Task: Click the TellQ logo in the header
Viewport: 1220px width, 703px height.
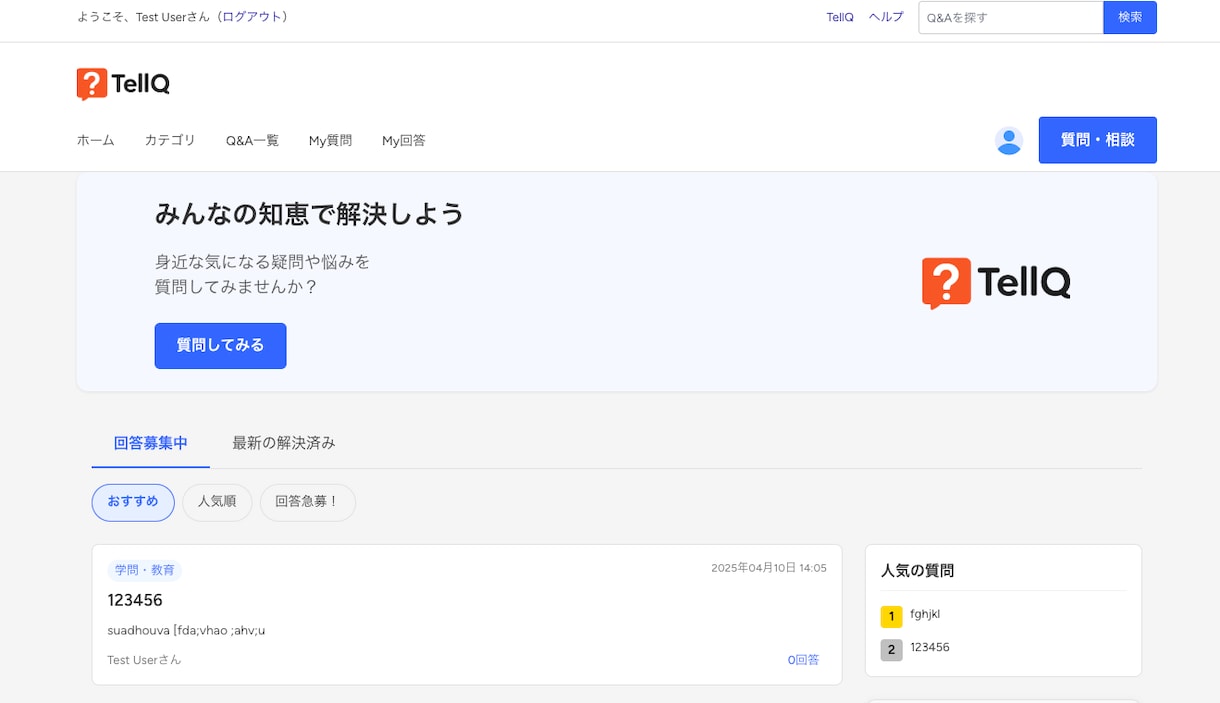Action: coord(123,84)
